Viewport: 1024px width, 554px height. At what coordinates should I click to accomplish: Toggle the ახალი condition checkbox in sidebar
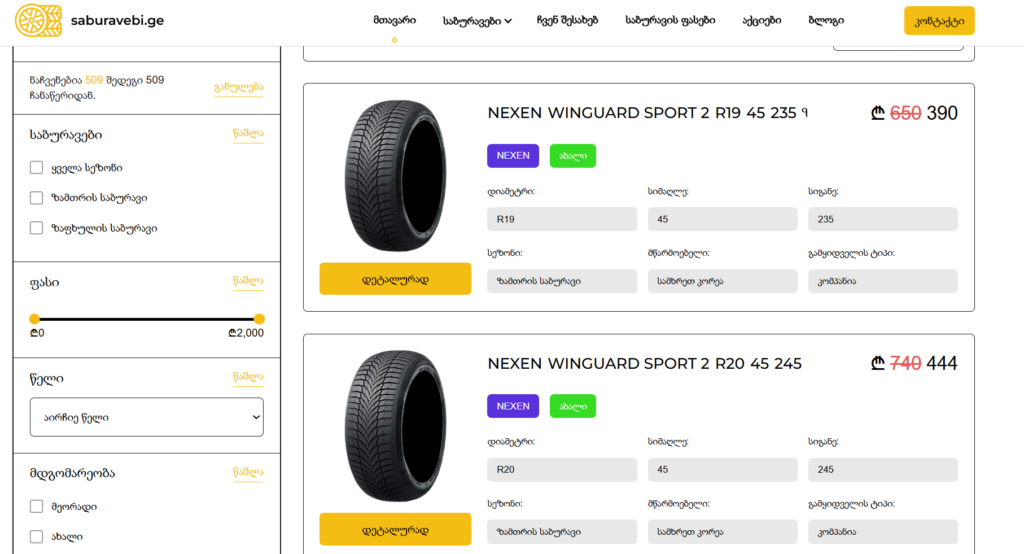(x=37, y=537)
